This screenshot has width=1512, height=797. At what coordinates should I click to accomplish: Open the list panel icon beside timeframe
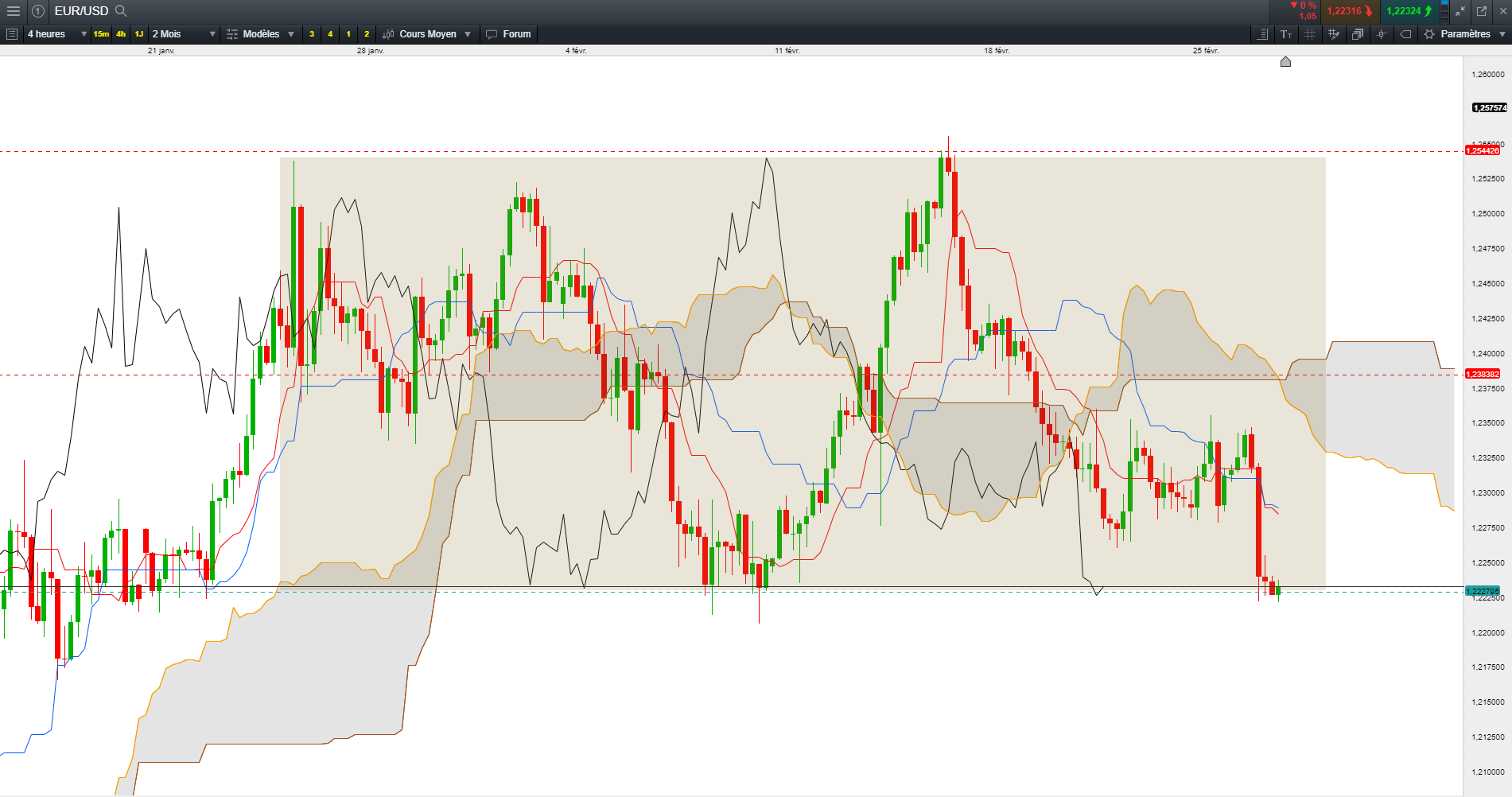coord(11,34)
